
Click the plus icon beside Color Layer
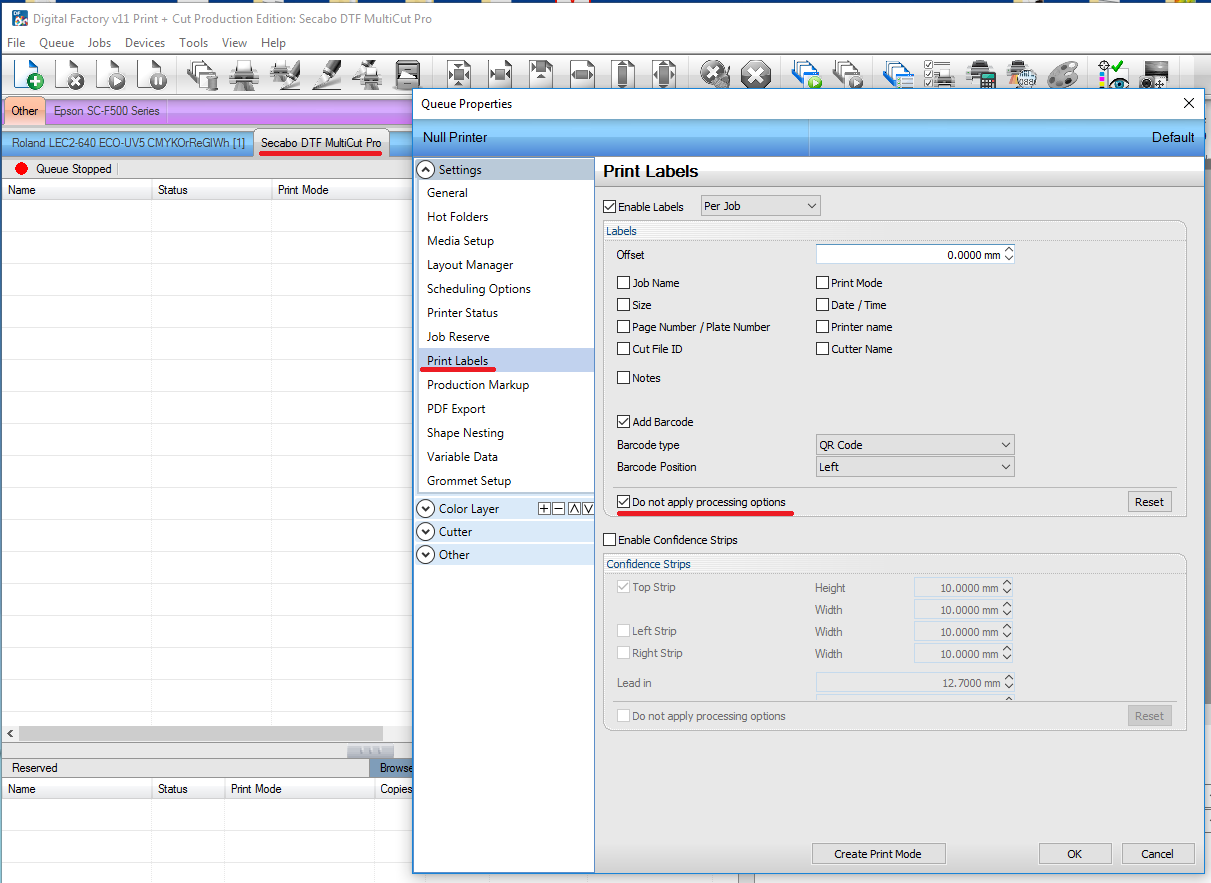coord(544,509)
